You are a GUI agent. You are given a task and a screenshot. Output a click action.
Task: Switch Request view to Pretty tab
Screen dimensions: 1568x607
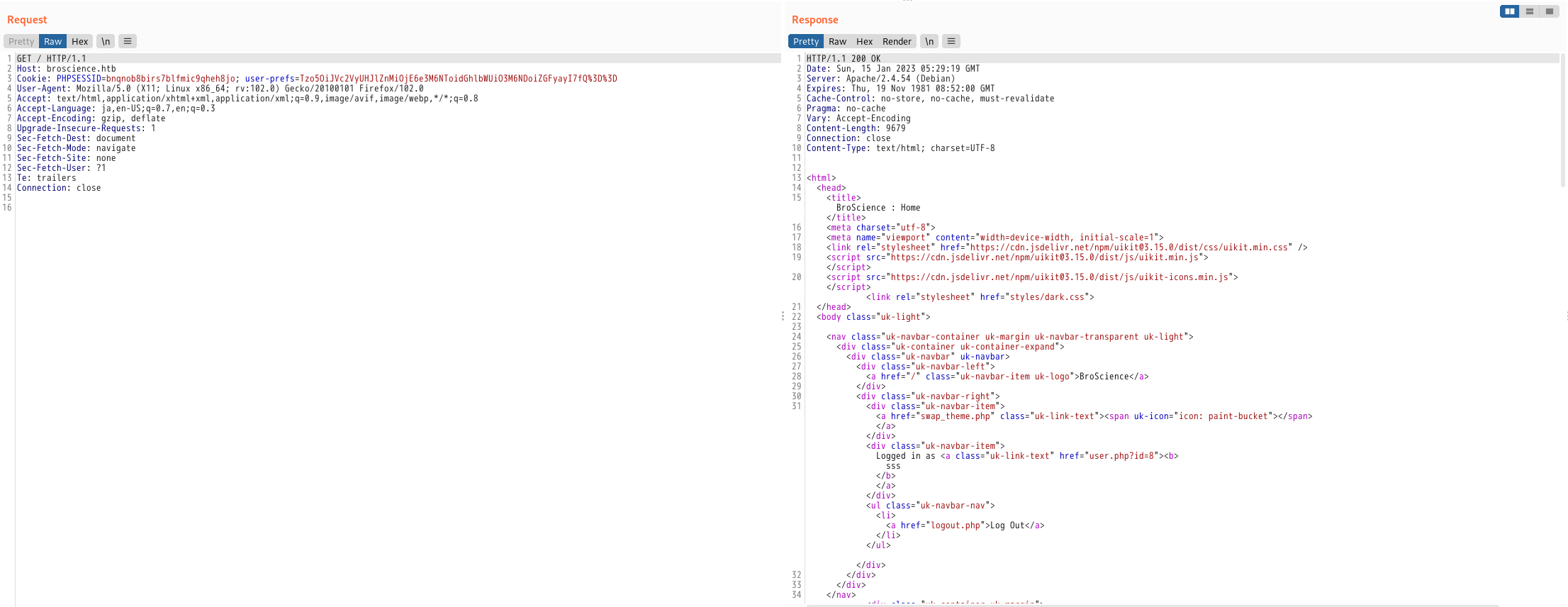click(x=21, y=41)
